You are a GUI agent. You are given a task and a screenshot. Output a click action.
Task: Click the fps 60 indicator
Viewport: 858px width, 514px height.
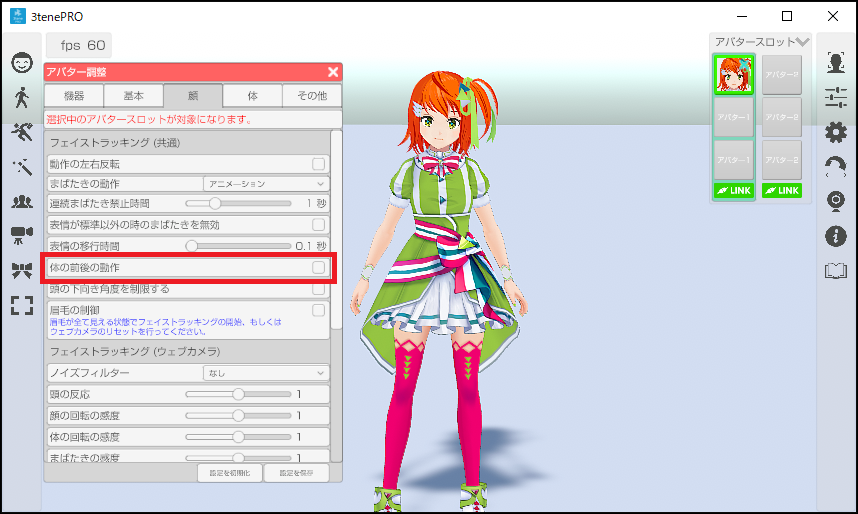pos(79,45)
